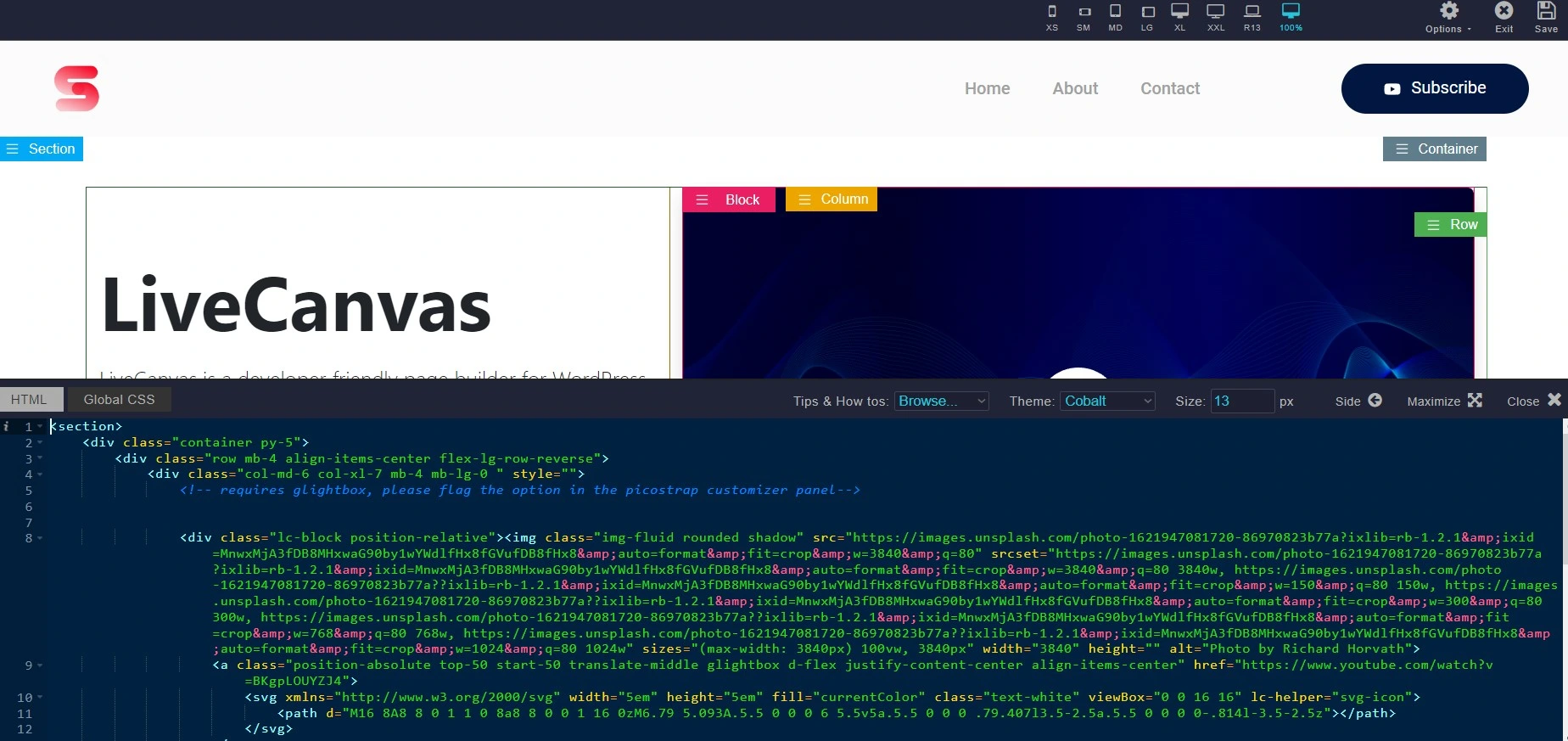The height and width of the screenshot is (741, 1568).
Task: Select the XXL viewport icon
Action: tap(1216, 18)
